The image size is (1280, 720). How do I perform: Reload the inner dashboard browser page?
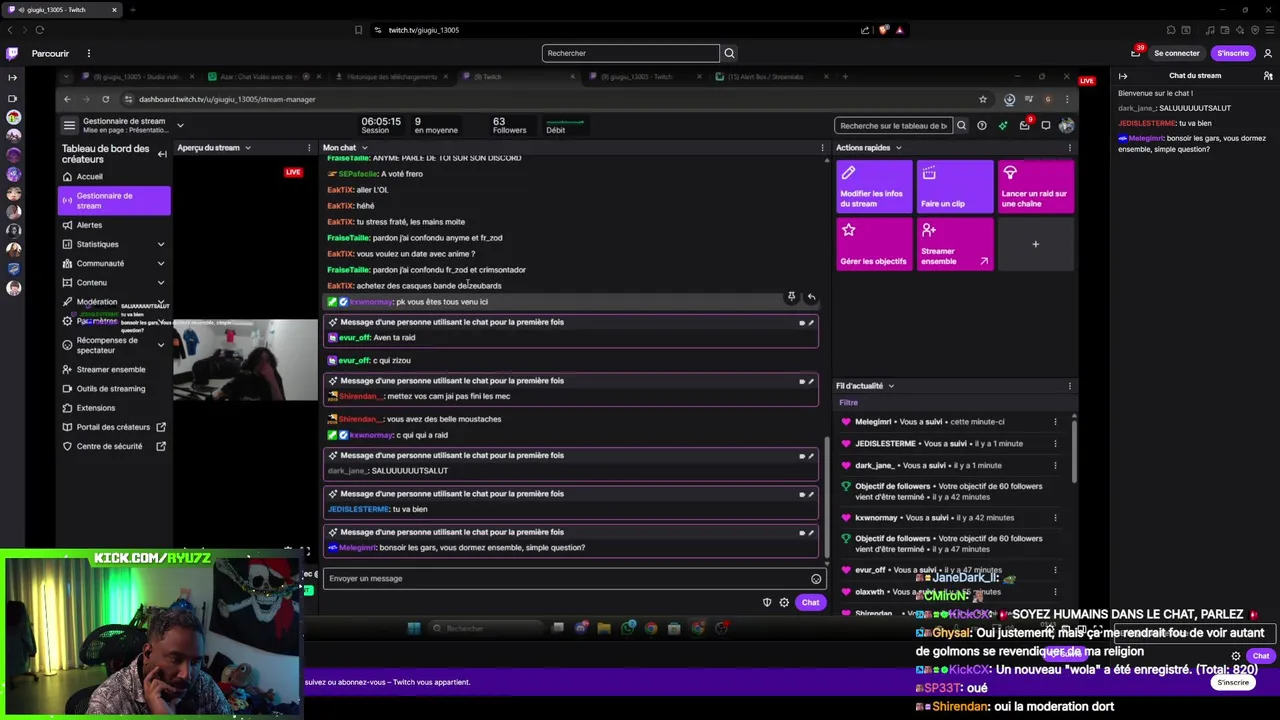click(105, 99)
